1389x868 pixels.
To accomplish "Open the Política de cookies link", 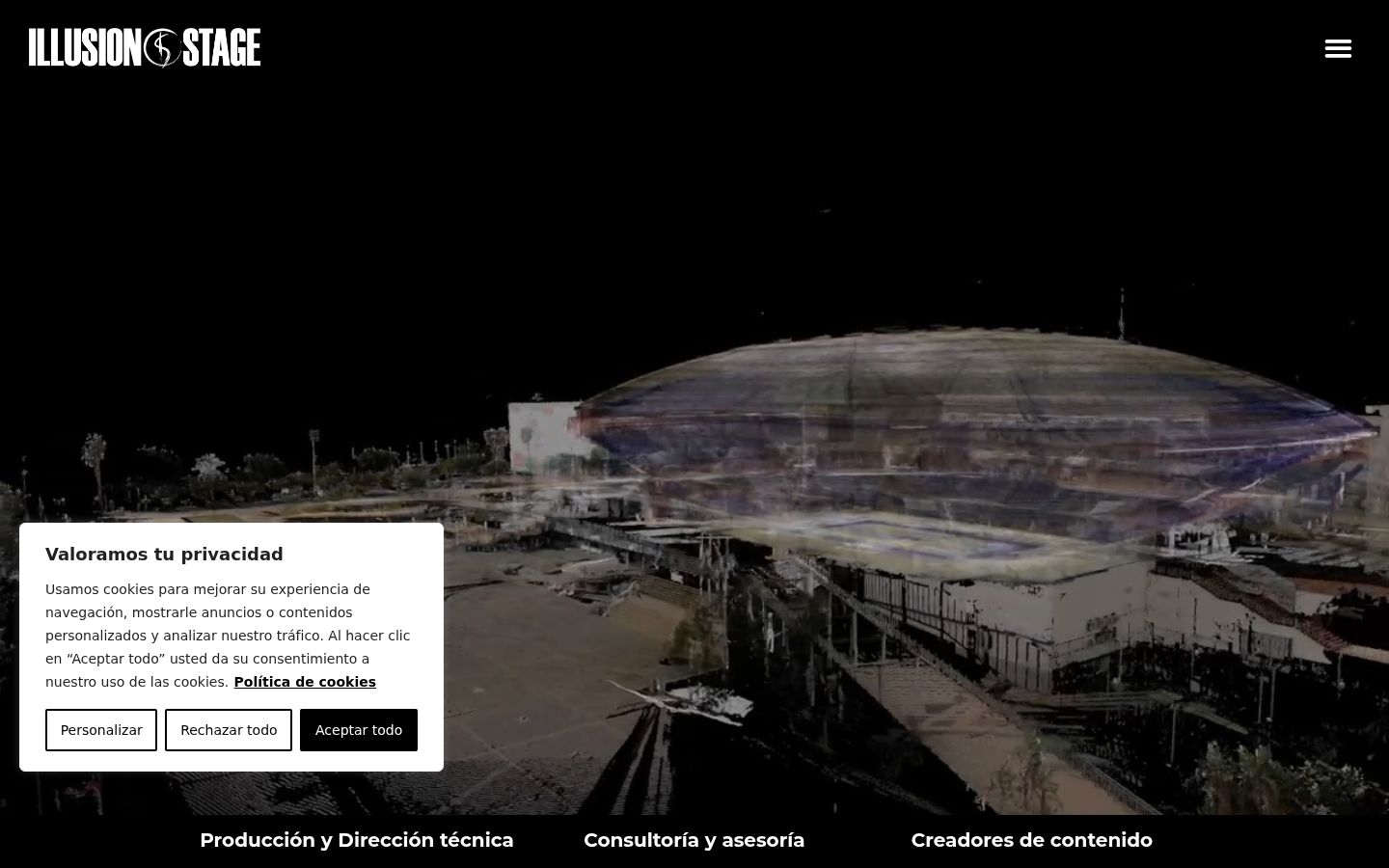I will (305, 682).
